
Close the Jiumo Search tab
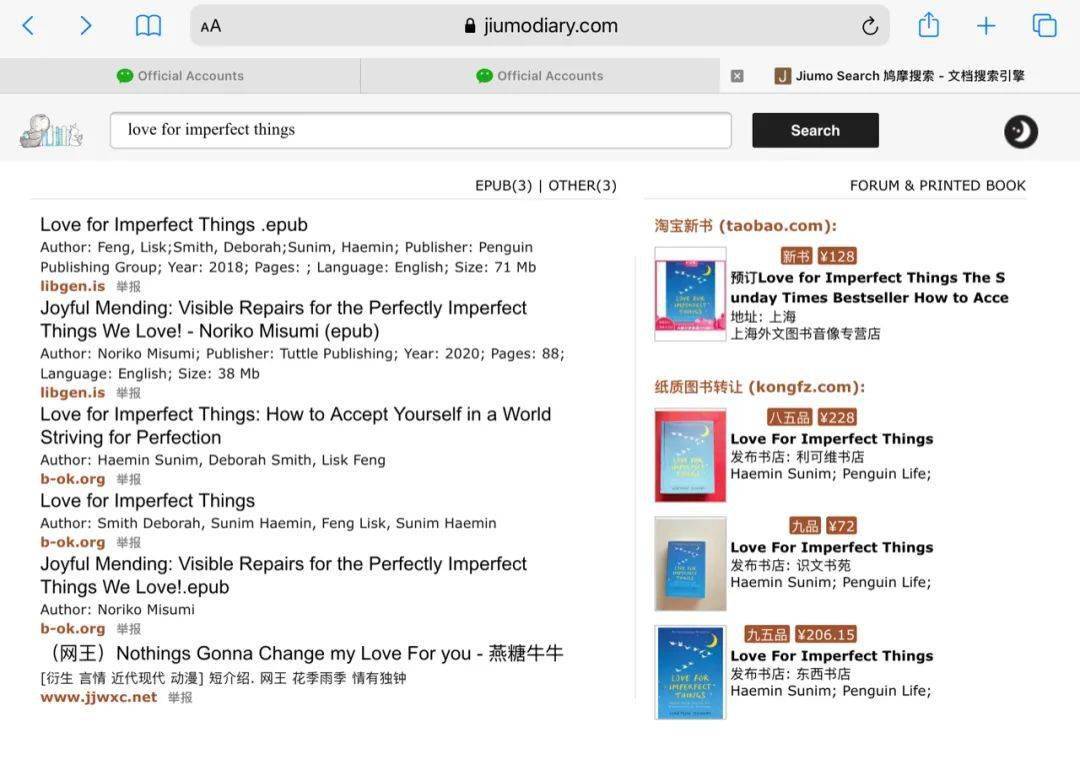tap(737, 76)
